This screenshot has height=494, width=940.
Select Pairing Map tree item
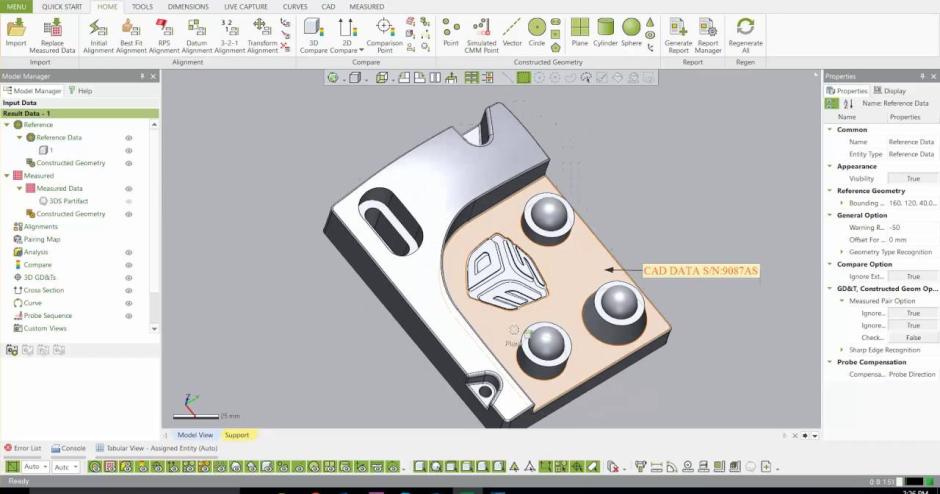point(37,239)
